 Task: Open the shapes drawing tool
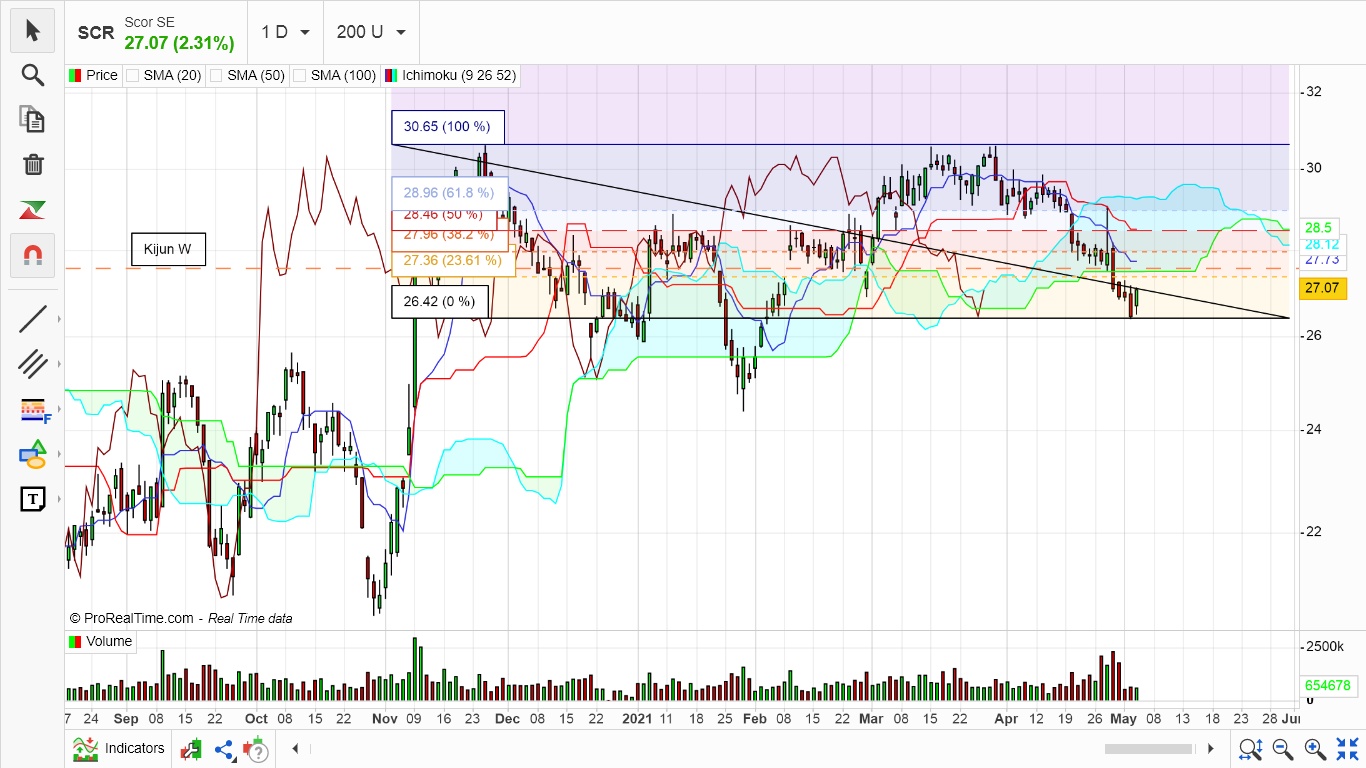(32, 454)
